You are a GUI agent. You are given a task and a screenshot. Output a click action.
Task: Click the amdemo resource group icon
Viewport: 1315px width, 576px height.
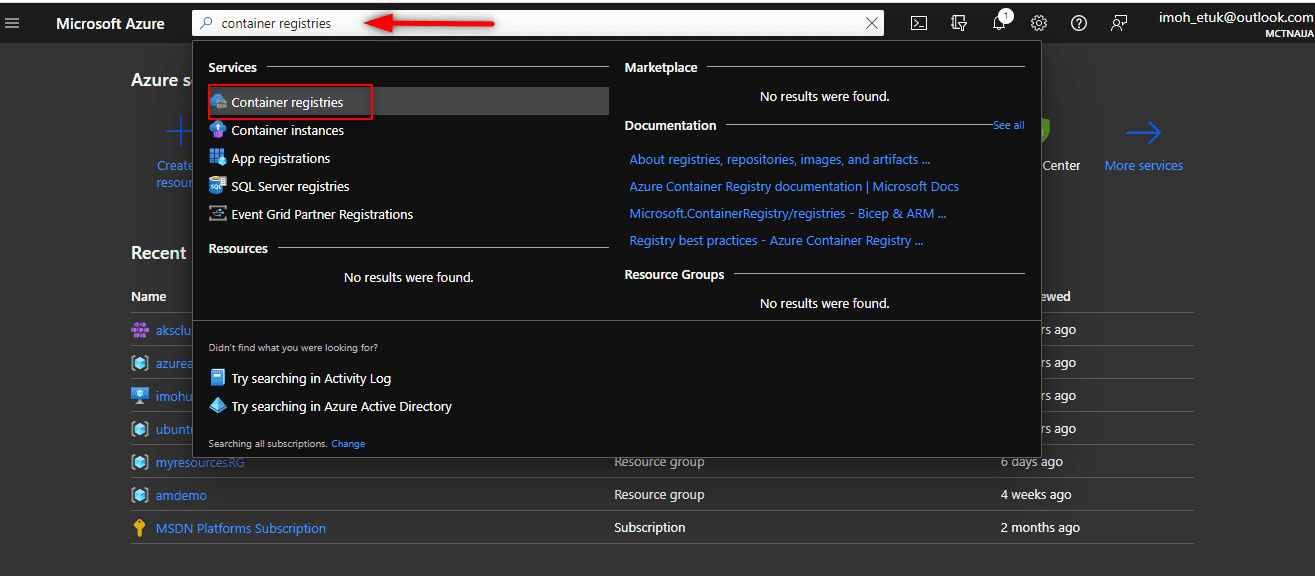[140, 495]
